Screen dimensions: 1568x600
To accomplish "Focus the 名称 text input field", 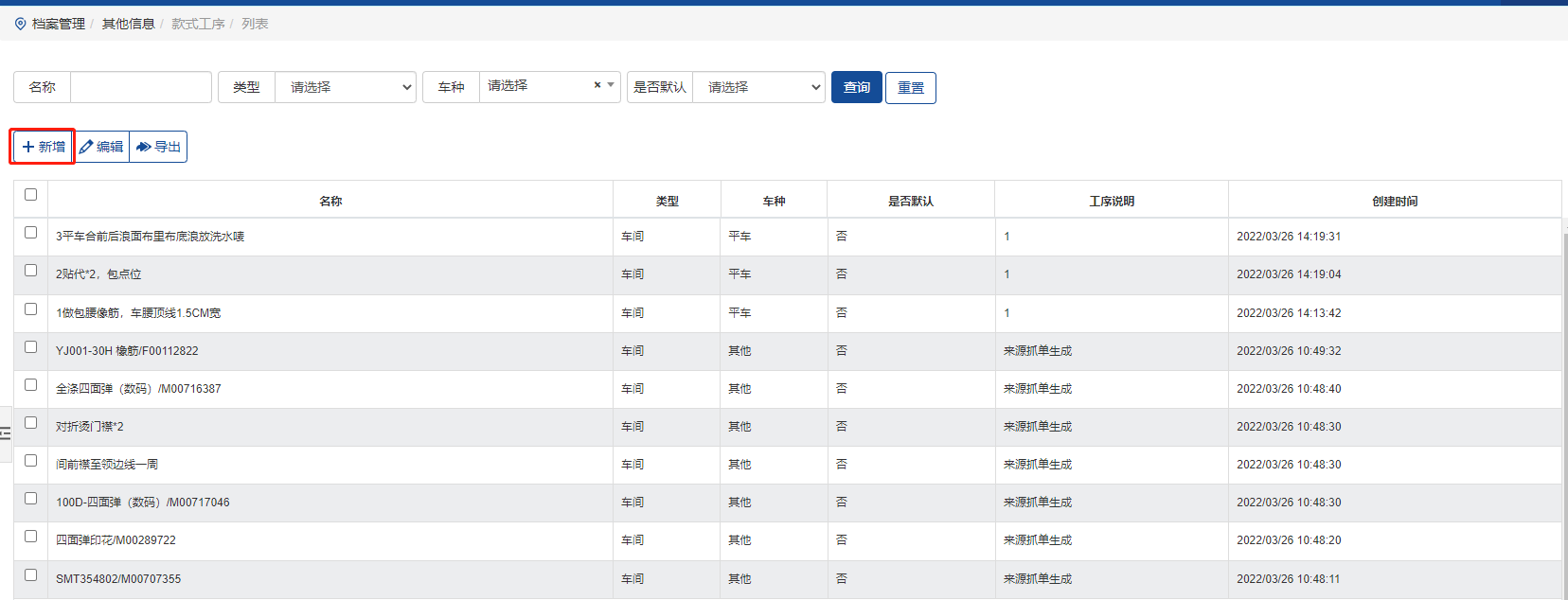I will pos(140,87).
